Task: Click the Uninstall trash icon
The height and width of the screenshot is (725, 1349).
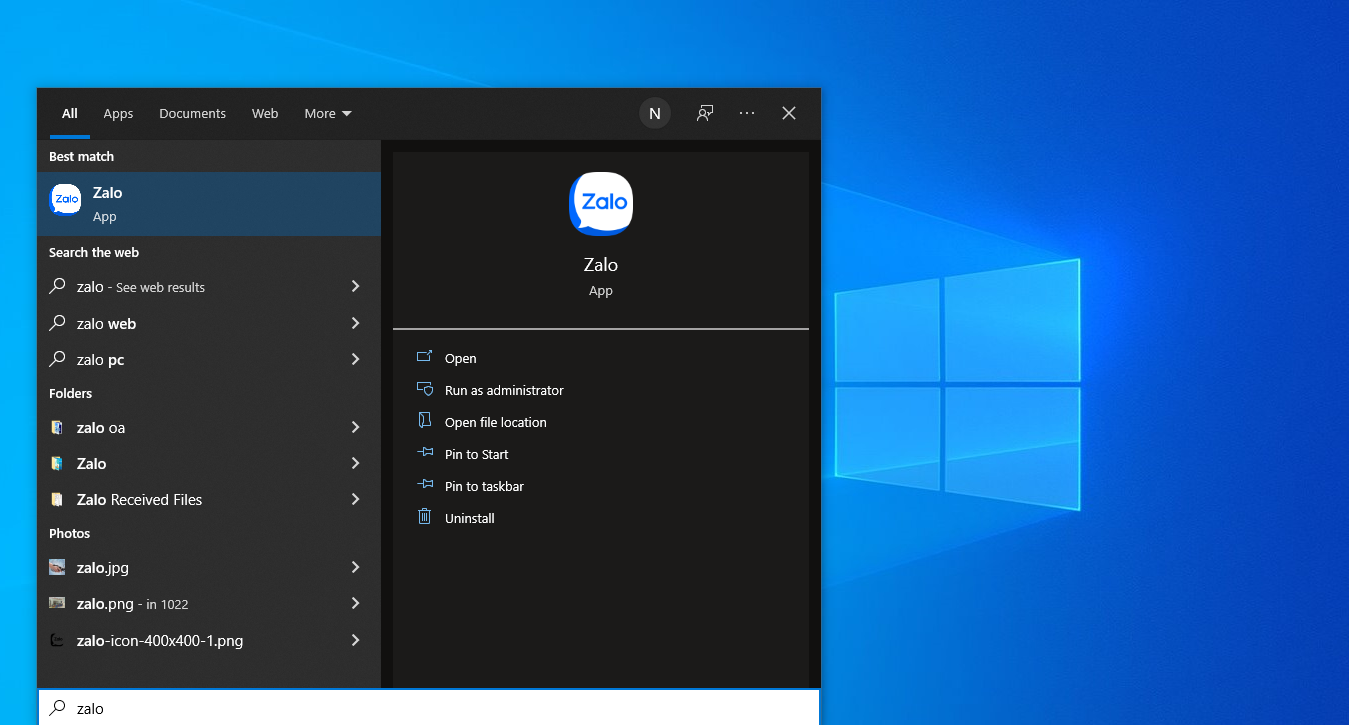Action: (424, 517)
